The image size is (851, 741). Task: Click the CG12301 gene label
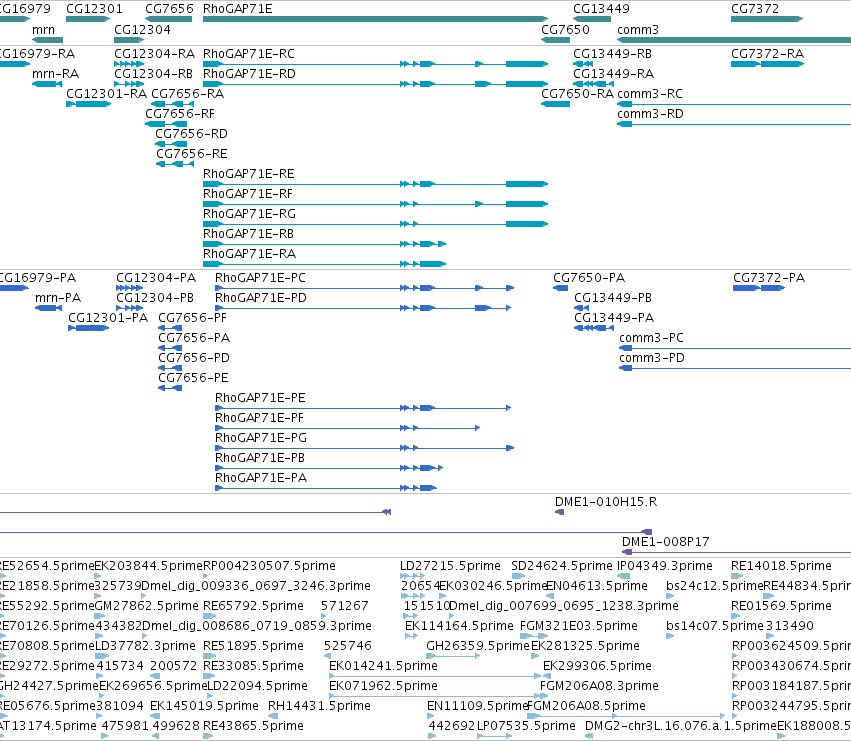pos(94,9)
